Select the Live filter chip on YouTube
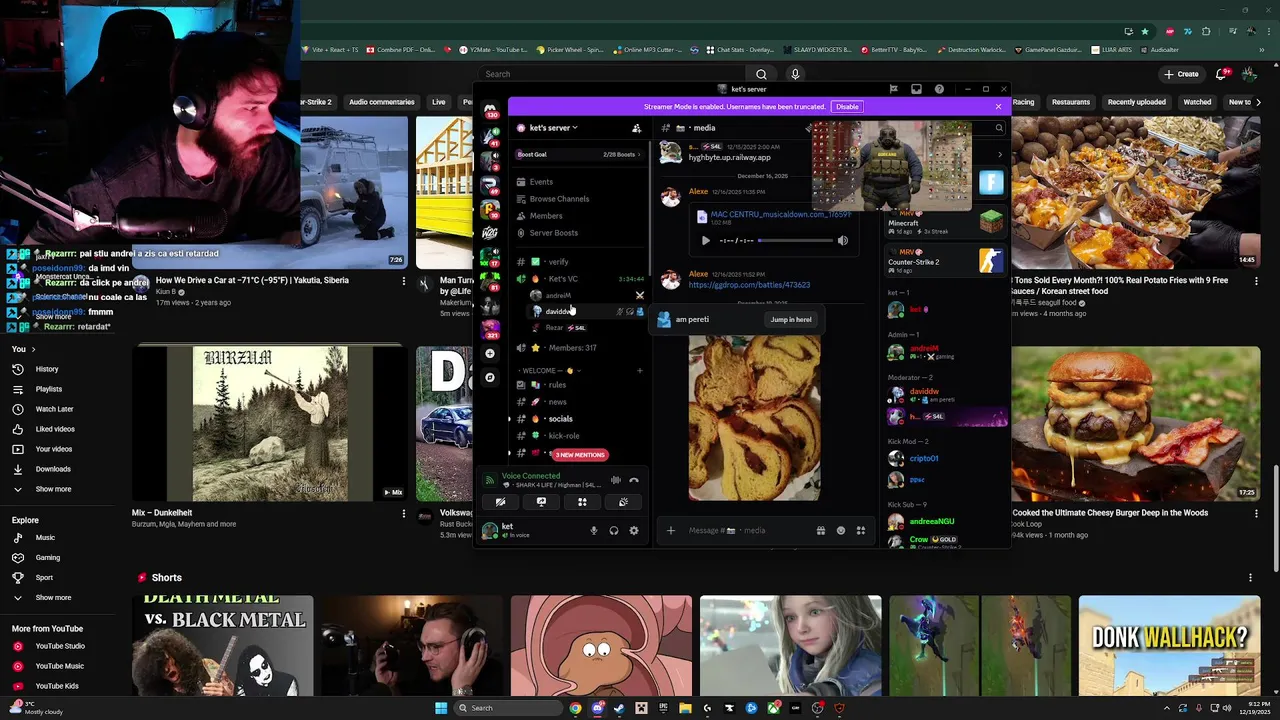 (x=438, y=102)
